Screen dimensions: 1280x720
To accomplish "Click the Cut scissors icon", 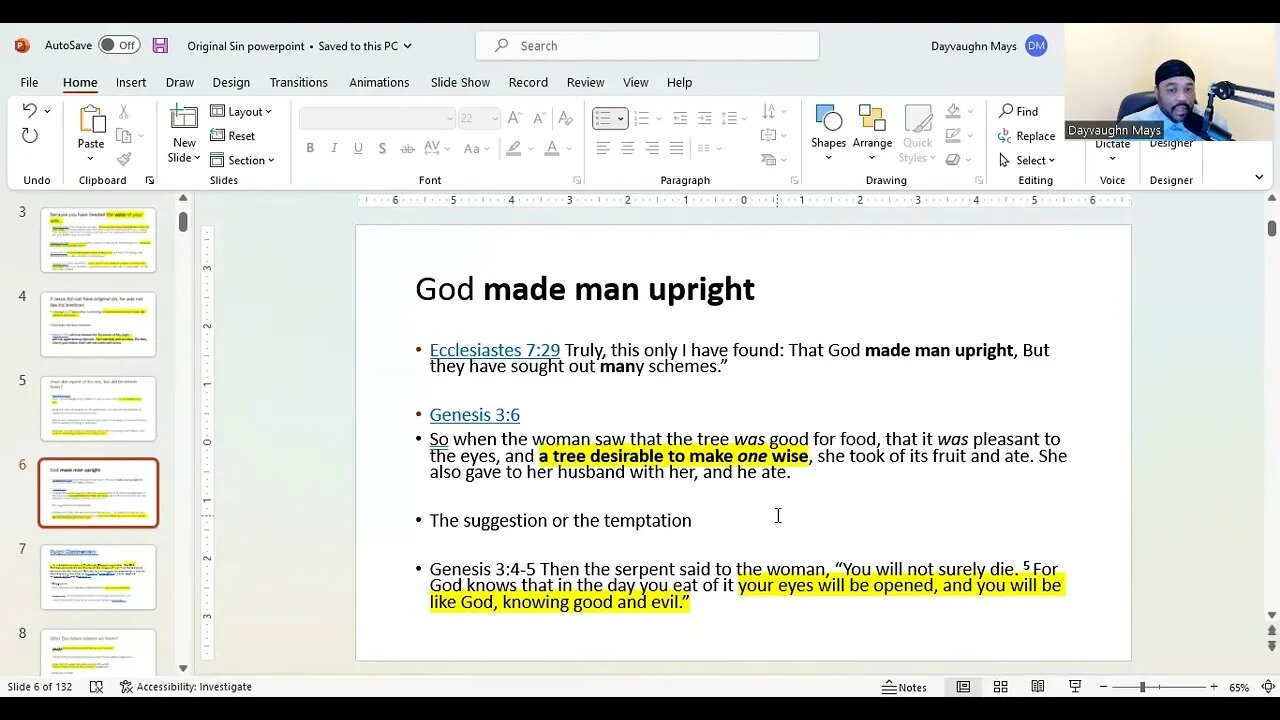I will click(124, 112).
